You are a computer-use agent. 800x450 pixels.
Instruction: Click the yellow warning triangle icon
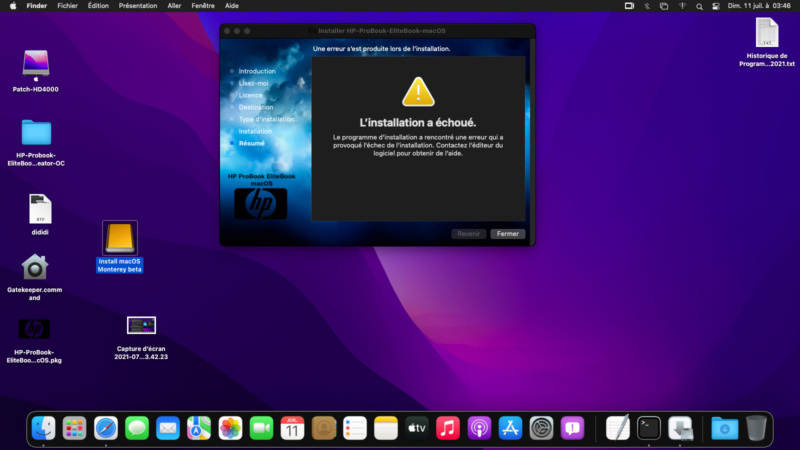point(418,92)
